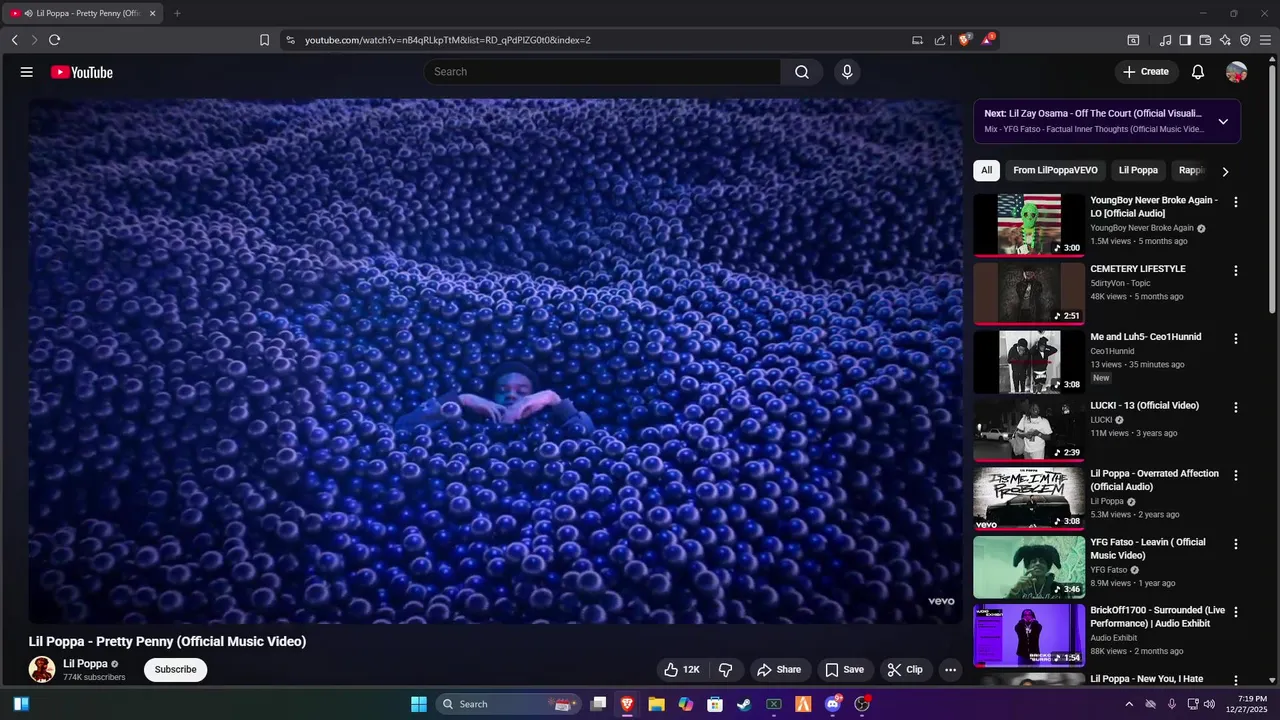Open CEMETERY LIFESTYLE video thumbnail

(1029, 293)
